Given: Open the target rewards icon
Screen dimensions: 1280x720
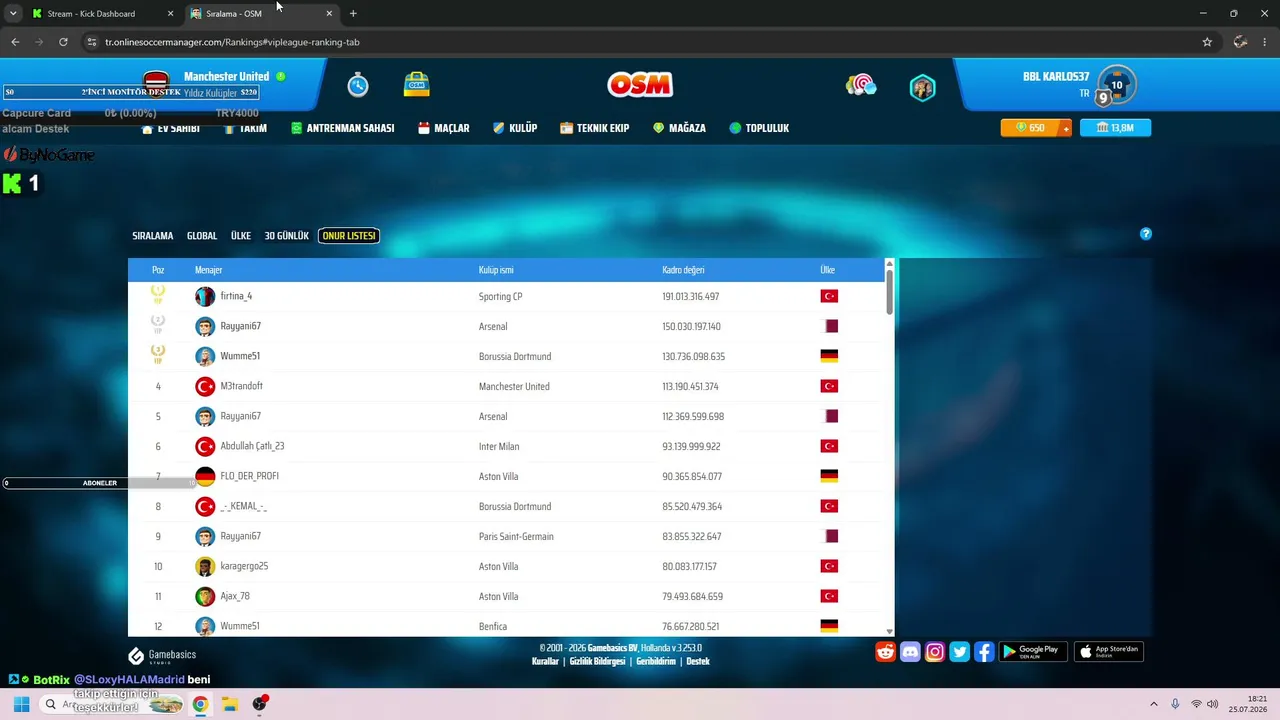Looking at the screenshot, I should pos(861,86).
